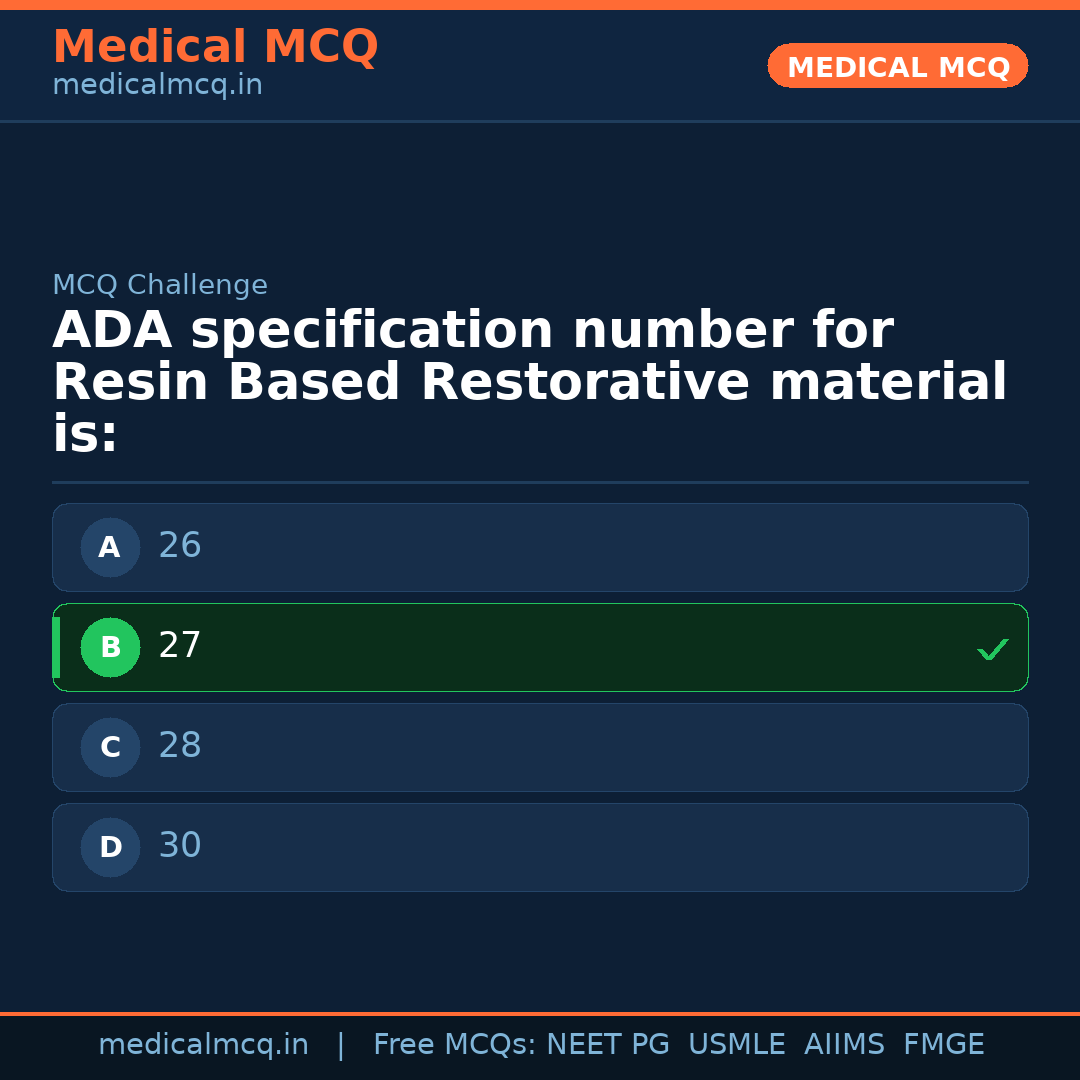The width and height of the screenshot is (1080, 1080).
Task: Click the letter C circle icon
Action: coord(110,747)
